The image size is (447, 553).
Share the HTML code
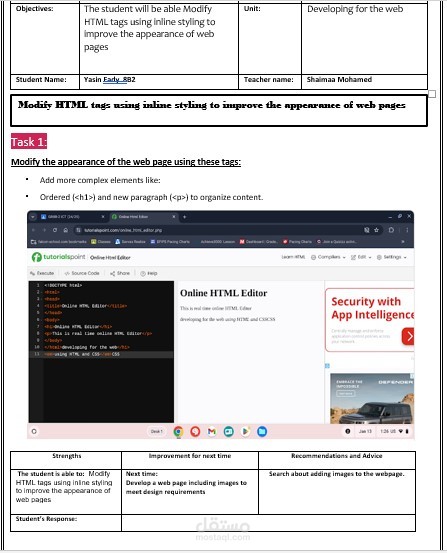(x=120, y=273)
